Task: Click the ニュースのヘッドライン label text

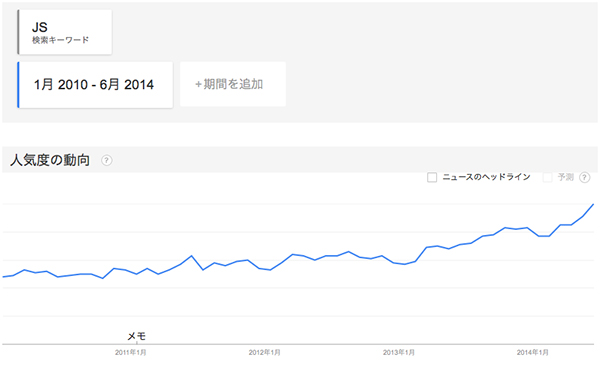Action: (486, 177)
